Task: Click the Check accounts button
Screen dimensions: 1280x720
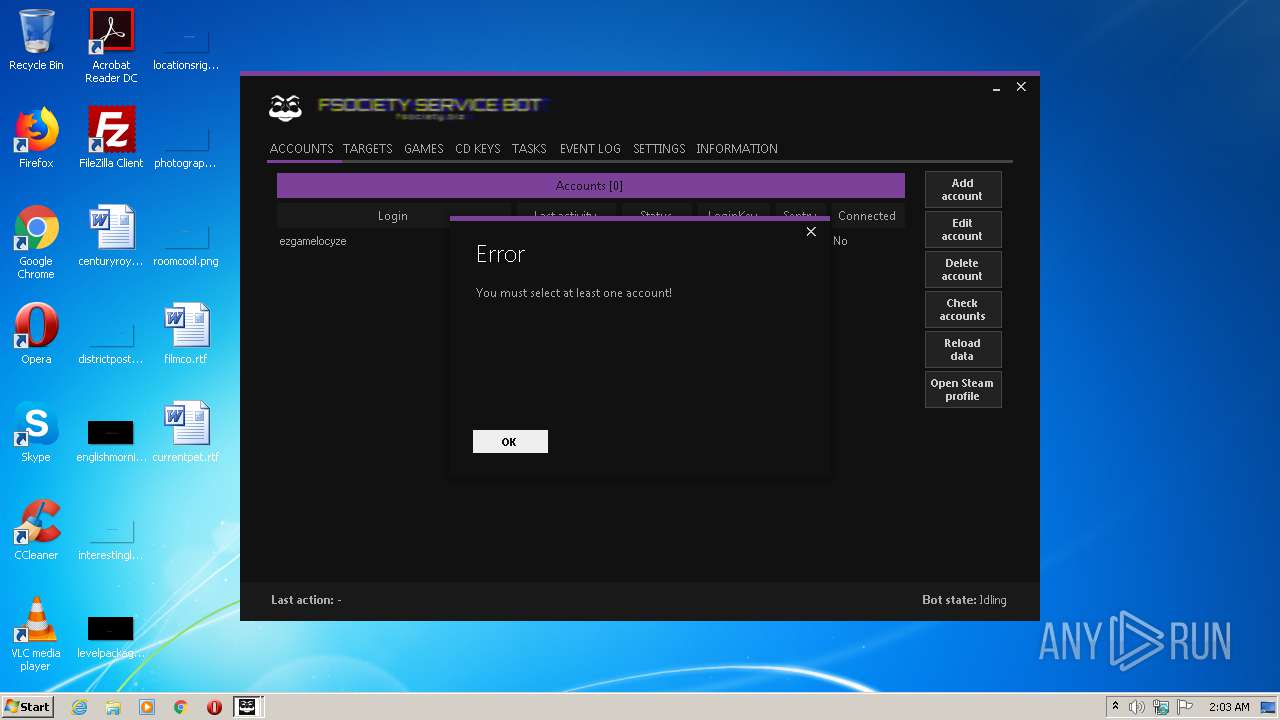Action: tap(962, 310)
